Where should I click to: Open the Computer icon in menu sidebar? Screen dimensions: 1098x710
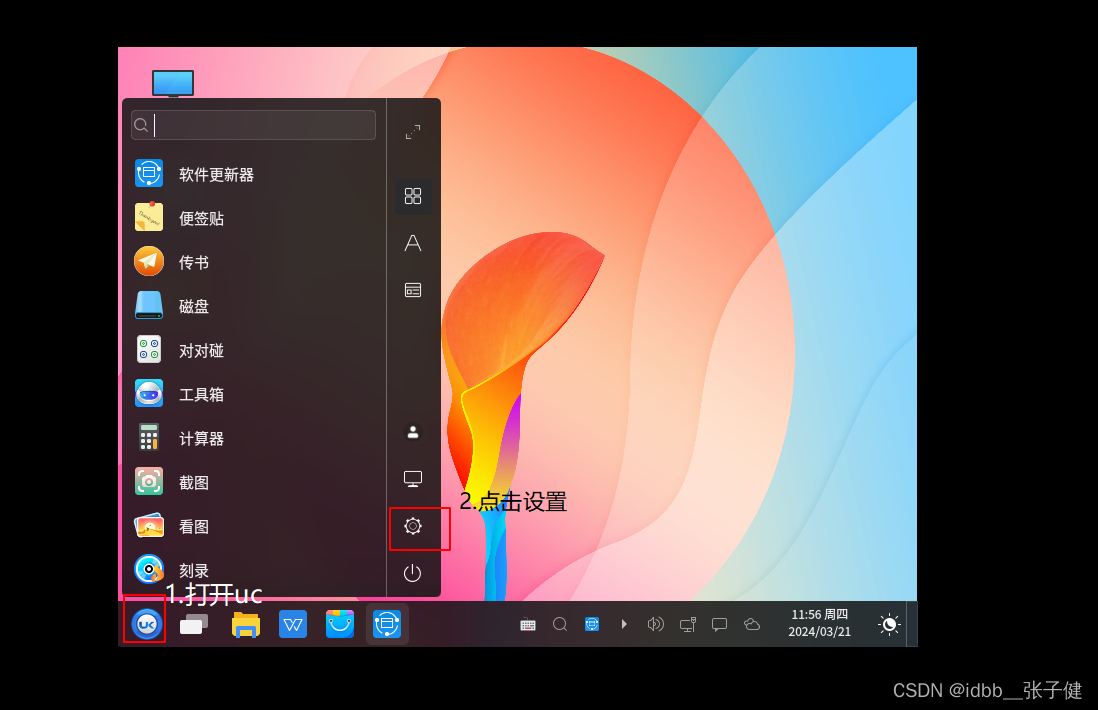click(413, 479)
